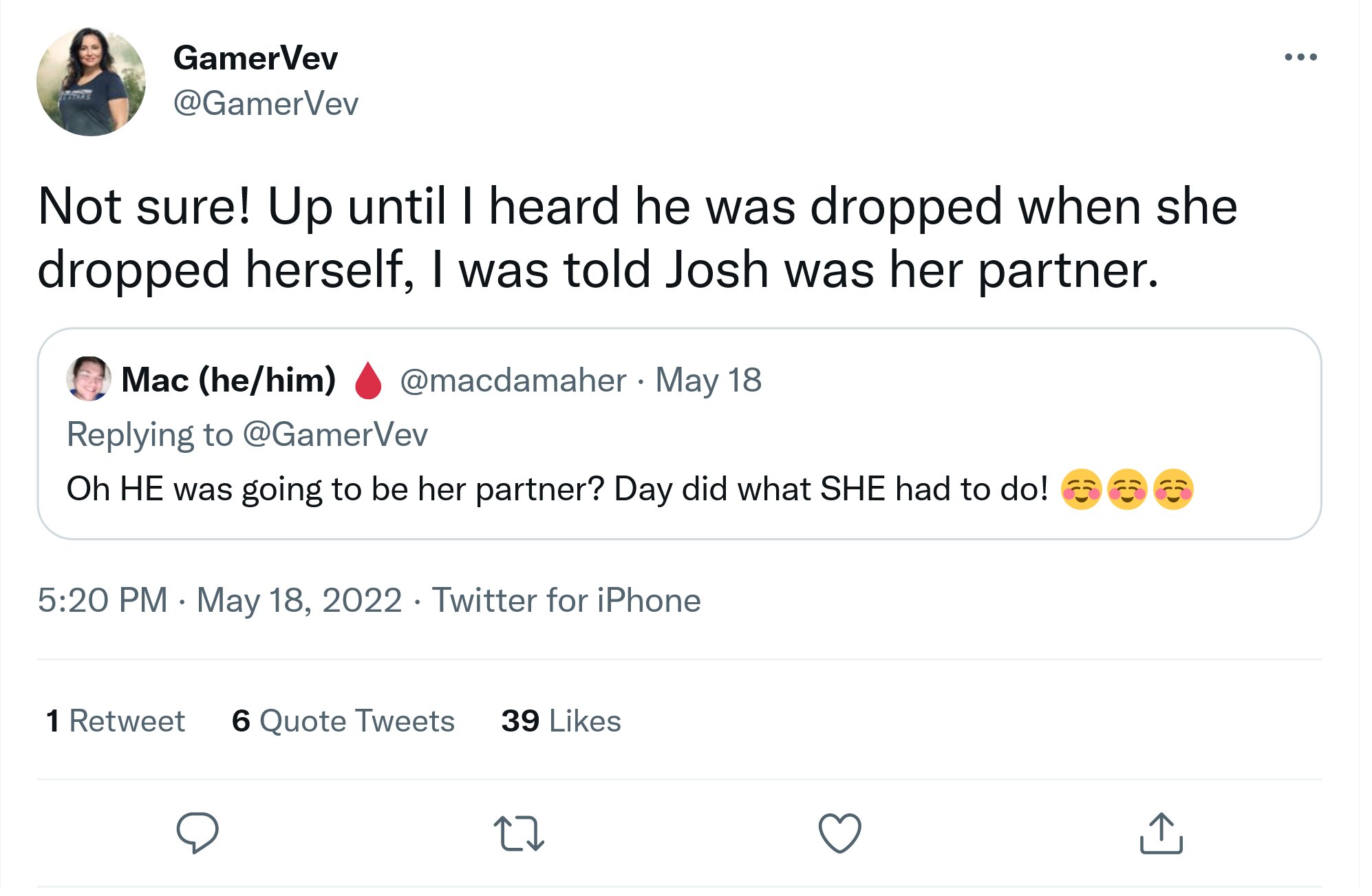Show the 6 Quote Tweets
Image resolution: width=1372 pixels, height=896 pixels.
(343, 721)
